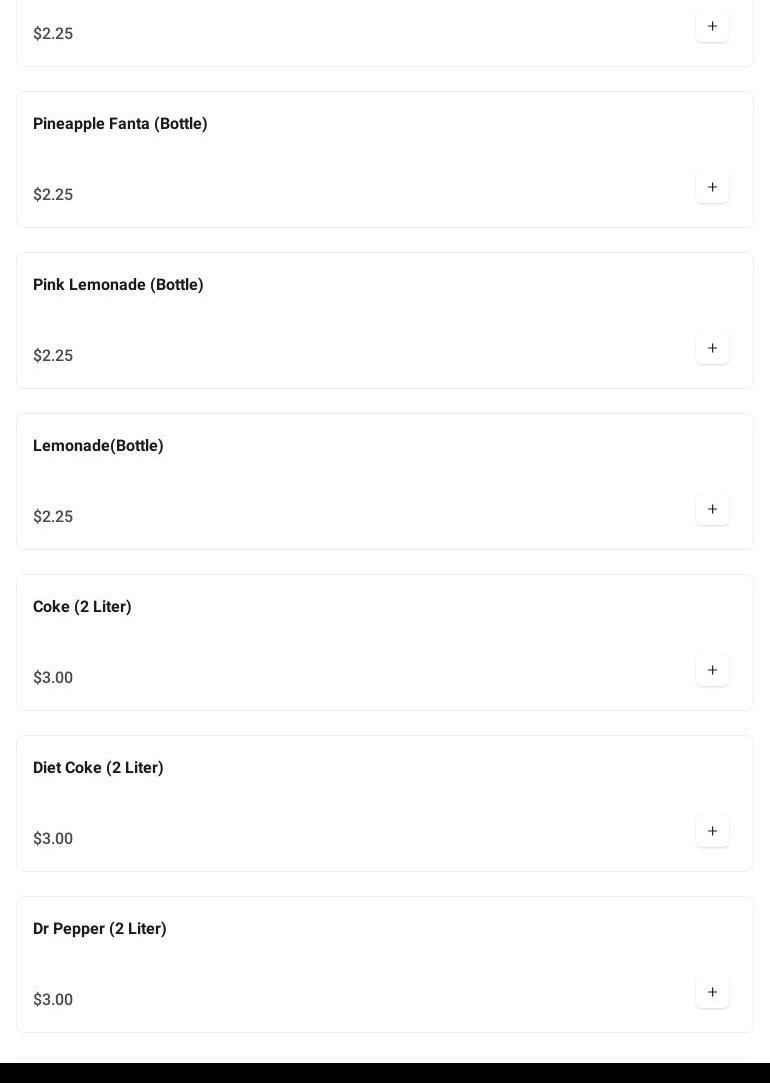Select the $2.25 price of Lemonade(Bottle)
The width and height of the screenshot is (770, 1083).
(x=53, y=517)
